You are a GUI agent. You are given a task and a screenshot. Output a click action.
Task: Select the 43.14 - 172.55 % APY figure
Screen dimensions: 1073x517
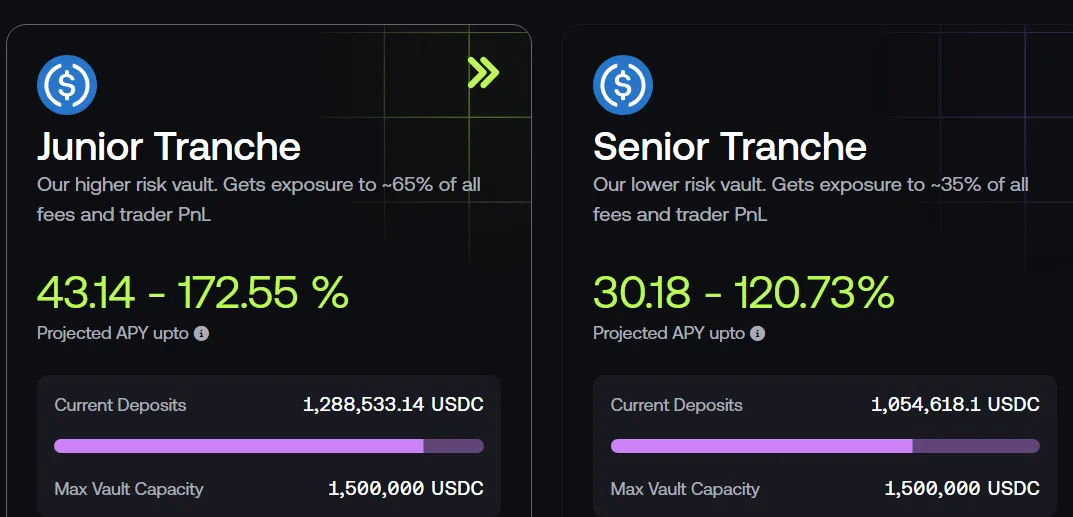tap(193, 292)
